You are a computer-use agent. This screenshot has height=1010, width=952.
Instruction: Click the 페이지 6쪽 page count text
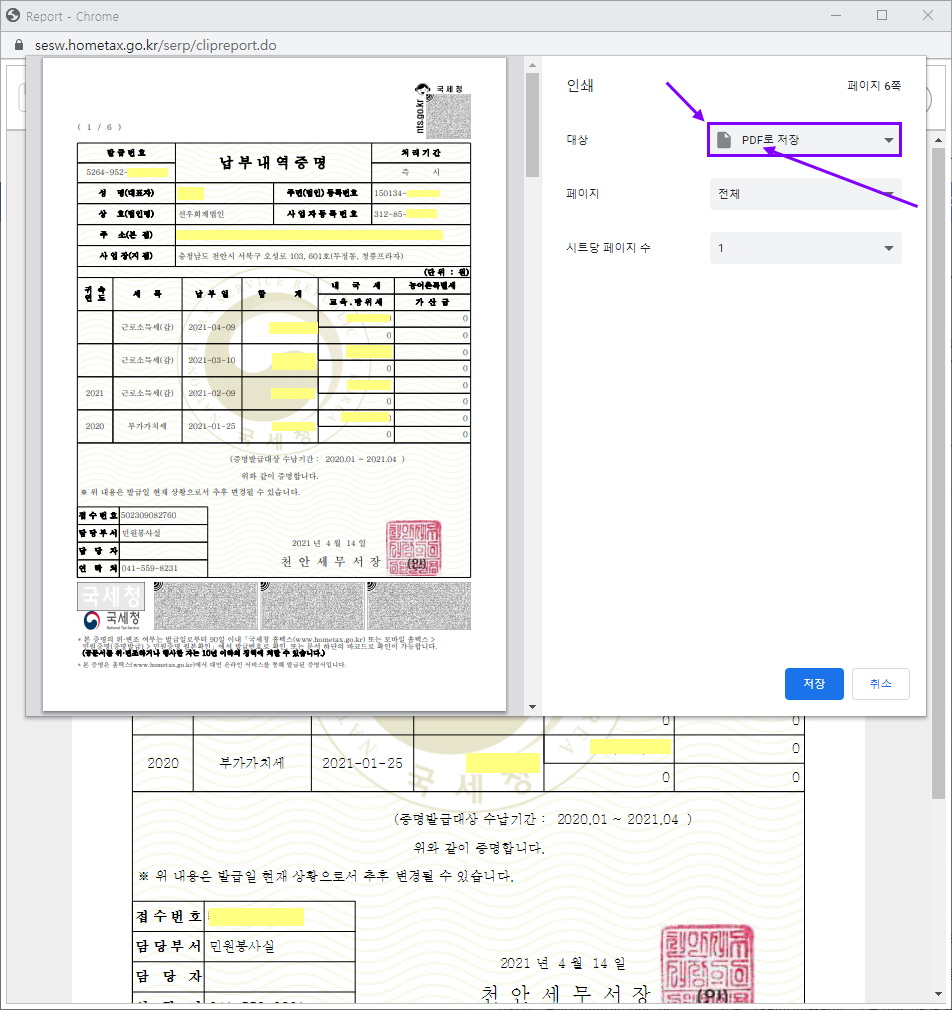click(x=873, y=86)
